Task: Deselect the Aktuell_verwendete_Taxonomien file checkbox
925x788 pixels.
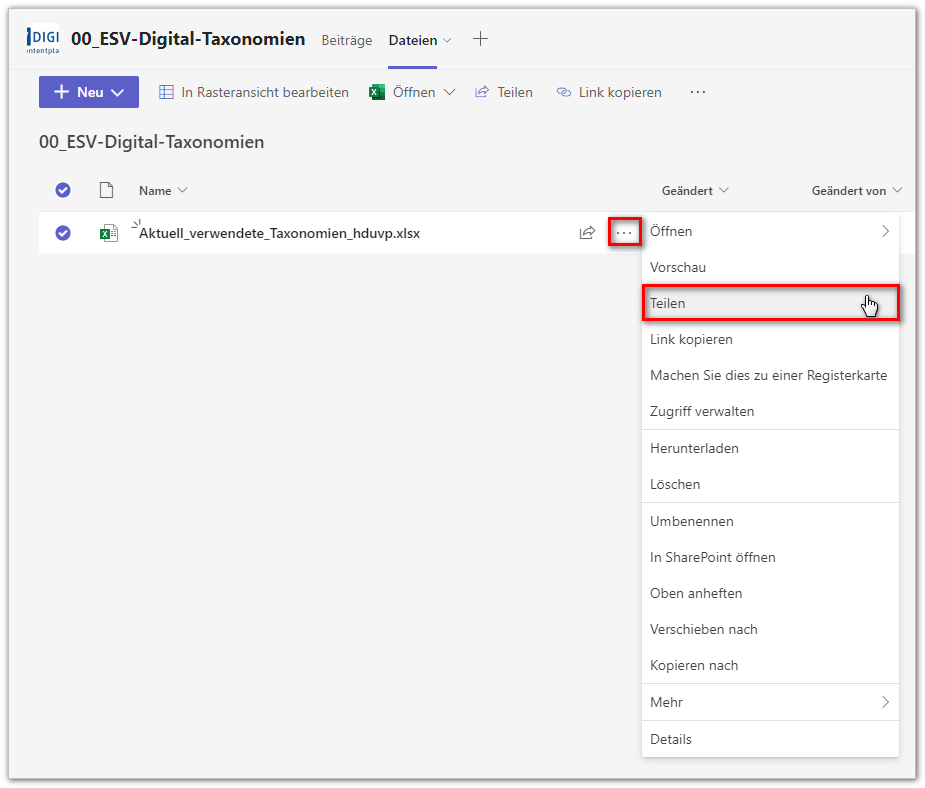Action: (x=63, y=233)
